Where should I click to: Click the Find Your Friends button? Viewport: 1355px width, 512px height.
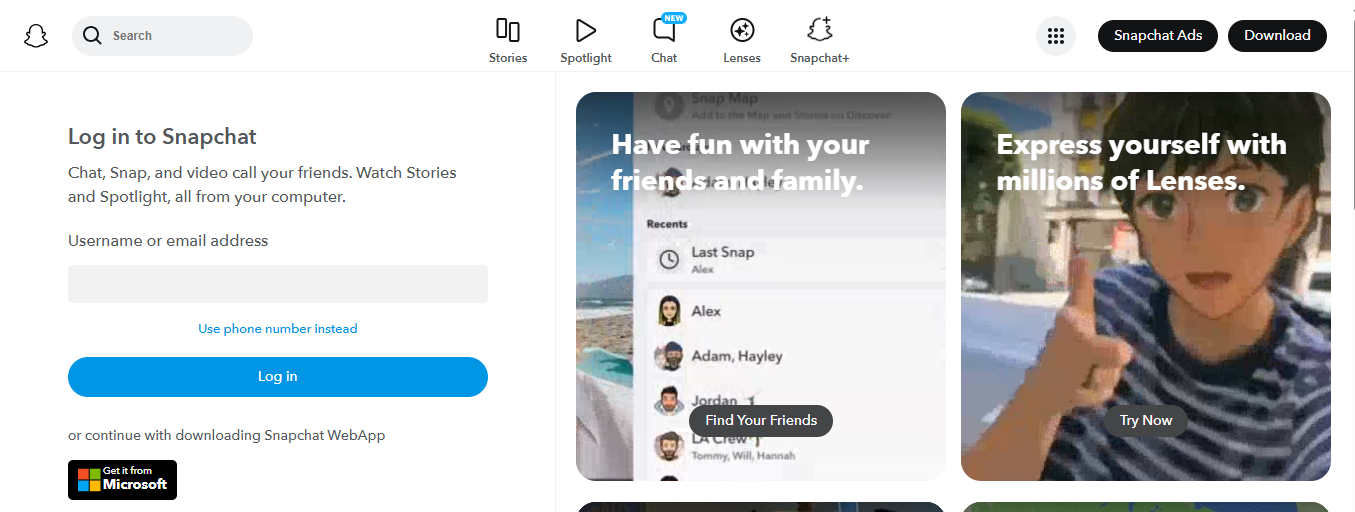(761, 420)
